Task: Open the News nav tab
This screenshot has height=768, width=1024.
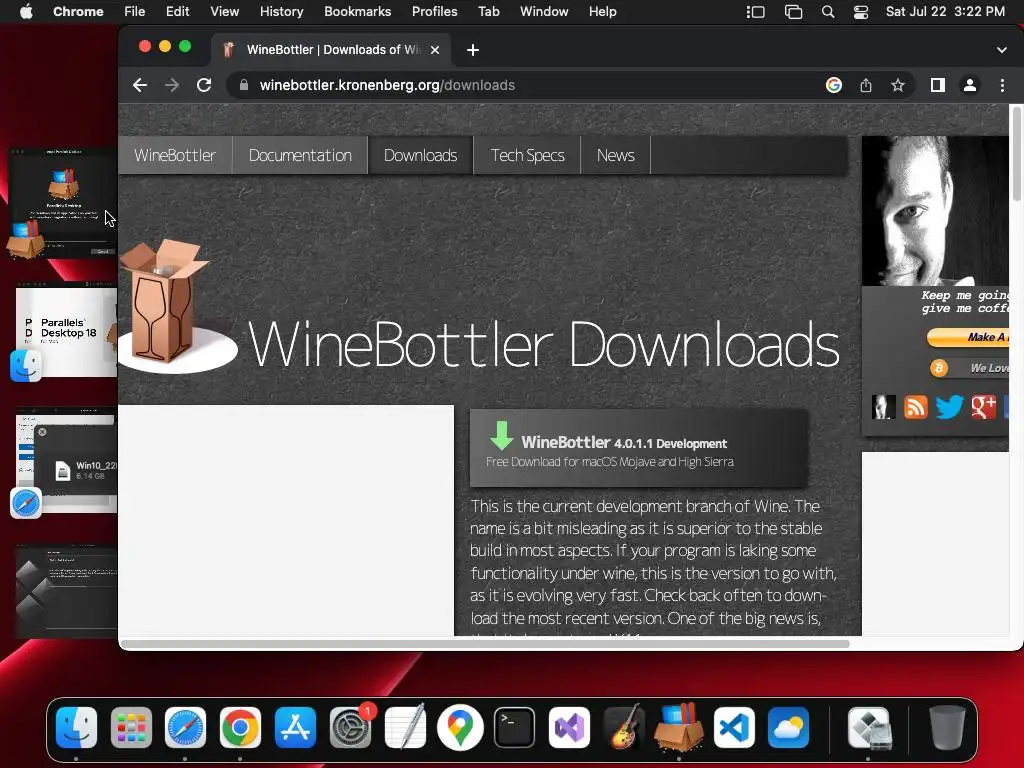Action: coord(616,155)
